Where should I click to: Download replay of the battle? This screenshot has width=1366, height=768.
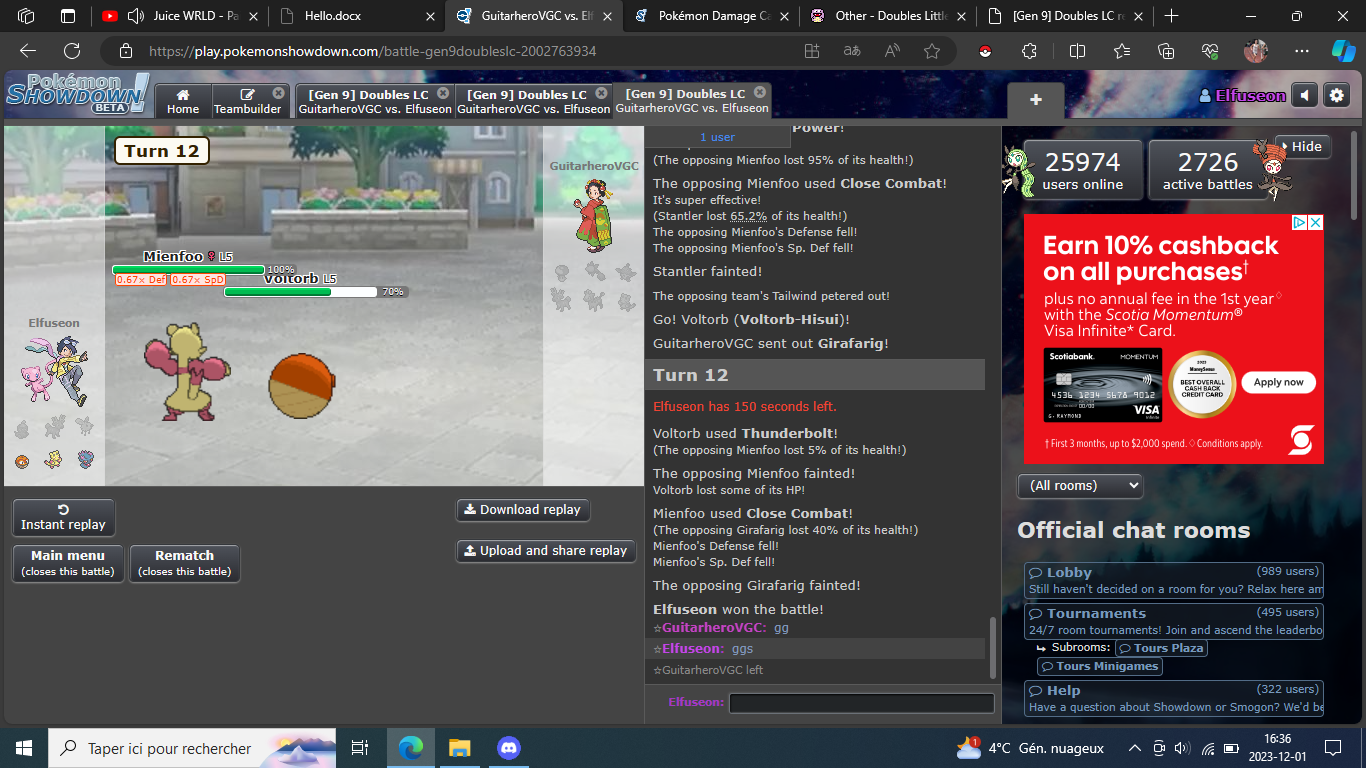(x=523, y=510)
